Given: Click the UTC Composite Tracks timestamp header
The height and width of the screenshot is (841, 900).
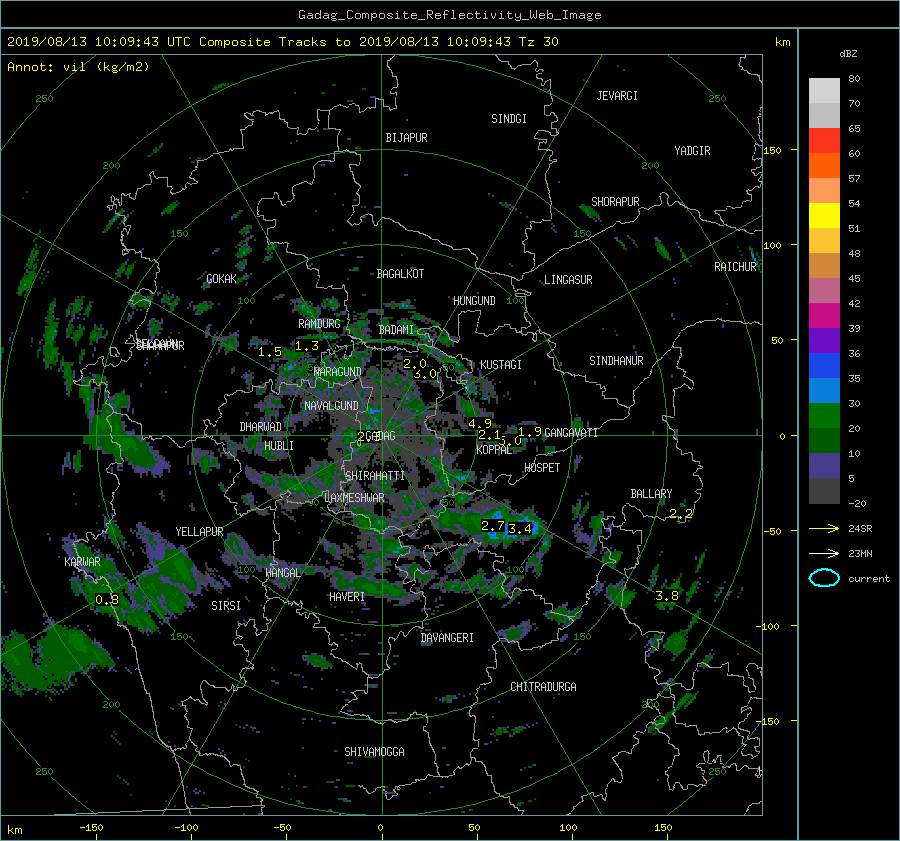Looking at the screenshot, I should click(x=282, y=42).
